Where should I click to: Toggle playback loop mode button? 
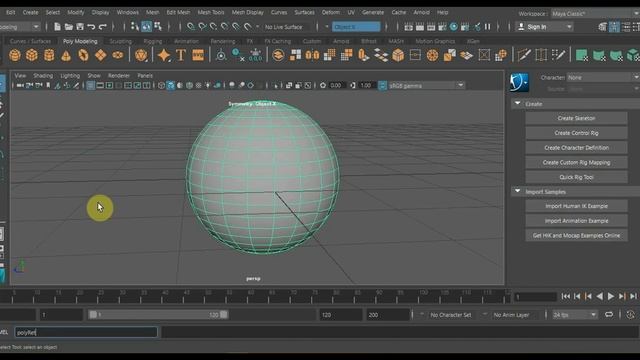[609, 315]
